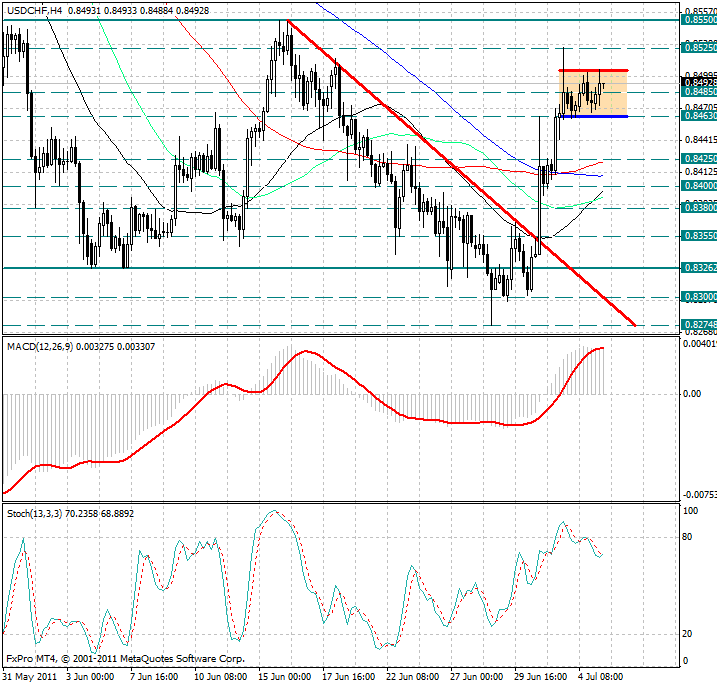Click the 17 Jun 16:00 time label
The width and height of the screenshot is (717, 684).
click(x=348, y=677)
